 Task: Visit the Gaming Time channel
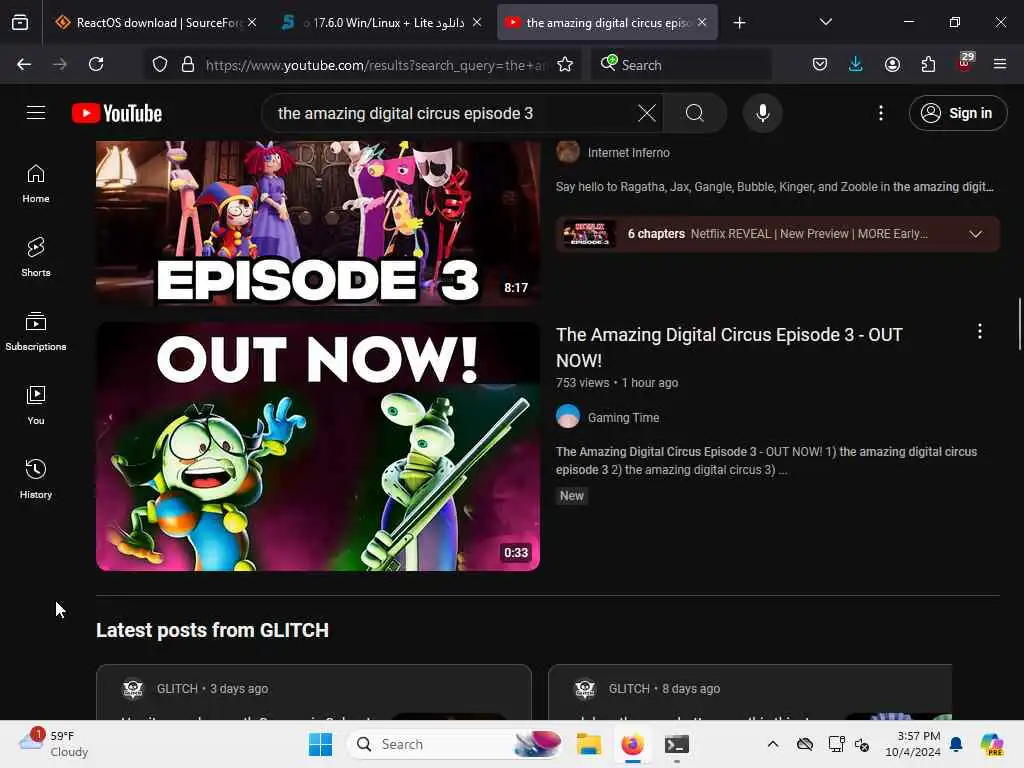[623, 418]
